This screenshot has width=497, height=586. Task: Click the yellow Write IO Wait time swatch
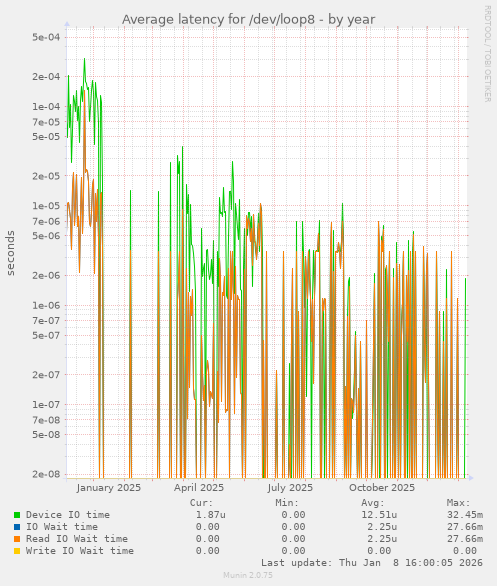[17, 551]
